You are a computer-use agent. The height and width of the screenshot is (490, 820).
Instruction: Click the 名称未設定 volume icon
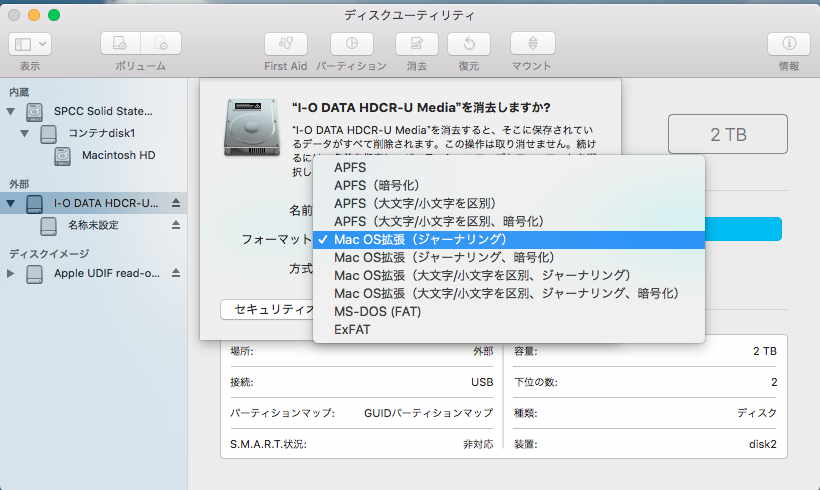pyautogui.click(x=49, y=226)
